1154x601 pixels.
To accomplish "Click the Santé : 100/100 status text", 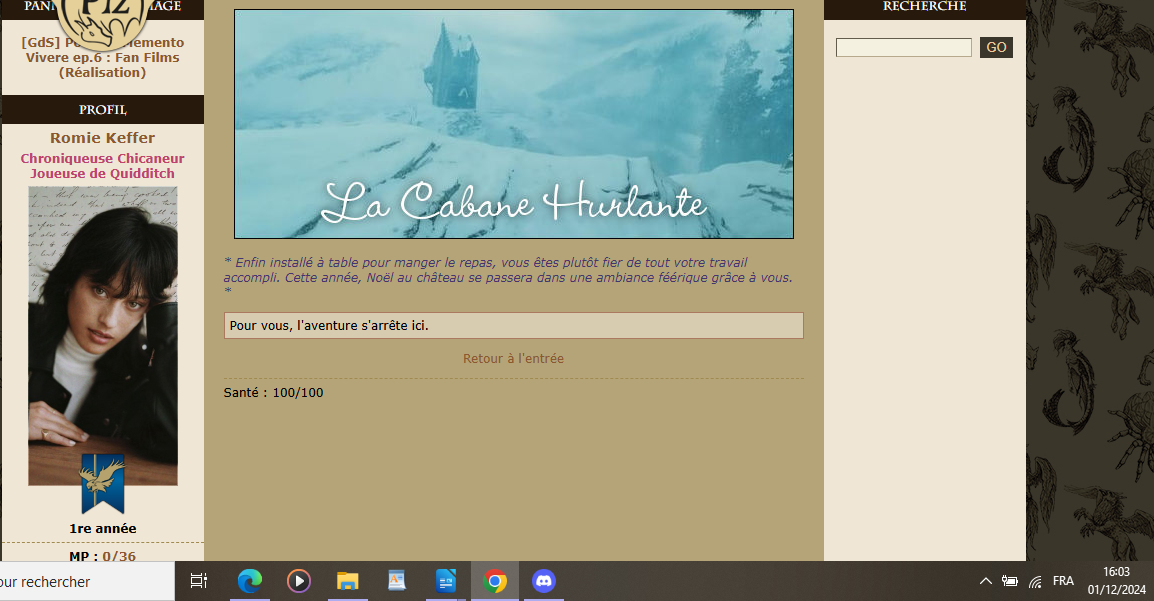I will pyautogui.click(x=273, y=392).
